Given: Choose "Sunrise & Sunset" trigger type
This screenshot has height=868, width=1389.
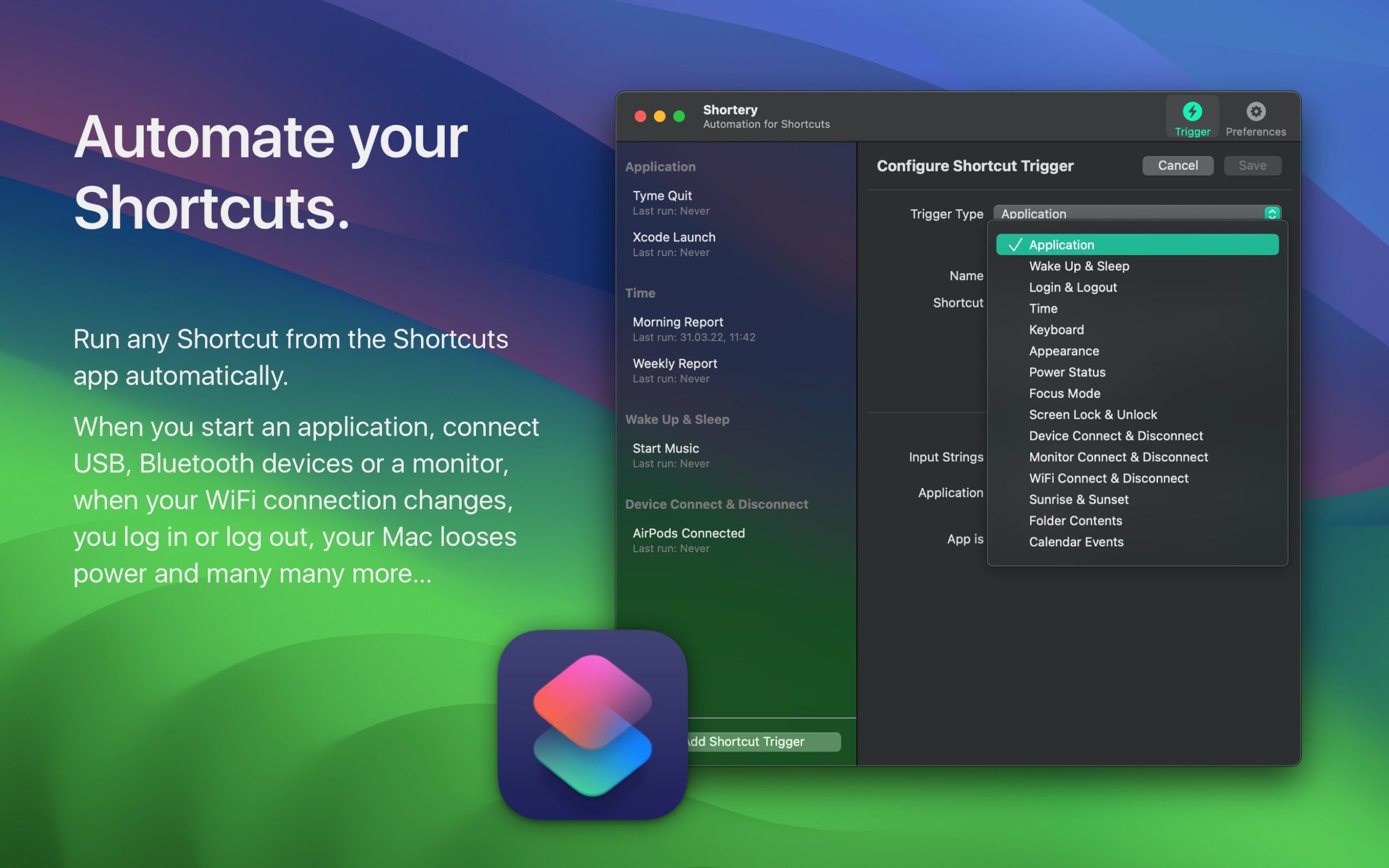Looking at the screenshot, I should 1078,499.
